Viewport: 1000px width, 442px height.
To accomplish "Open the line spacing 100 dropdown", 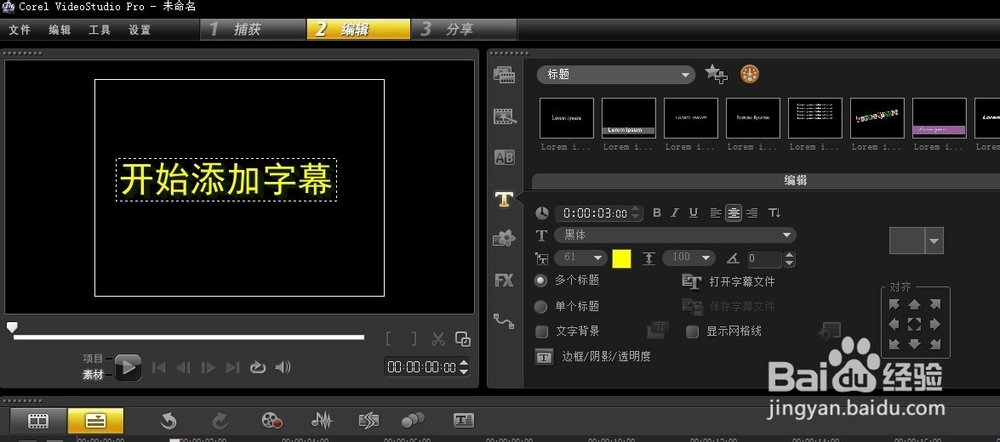I will (688, 258).
